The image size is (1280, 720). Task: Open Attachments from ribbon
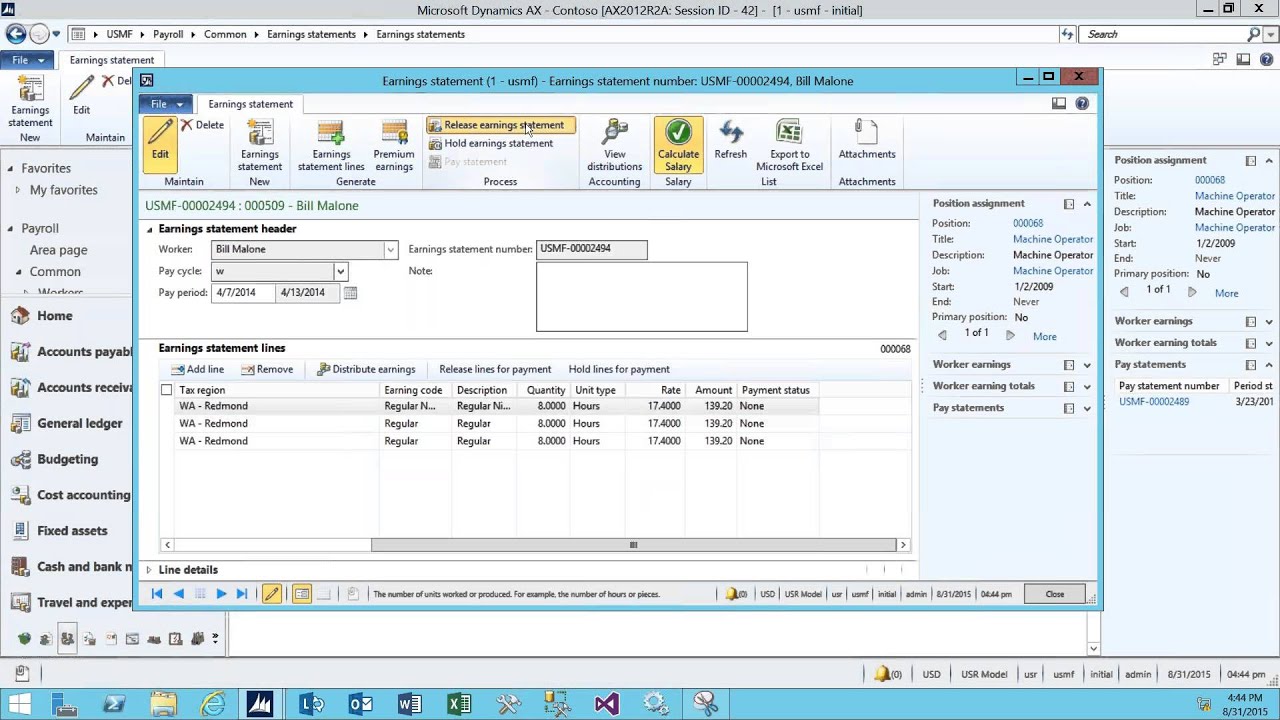pyautogui.click(x=867, y=140)
